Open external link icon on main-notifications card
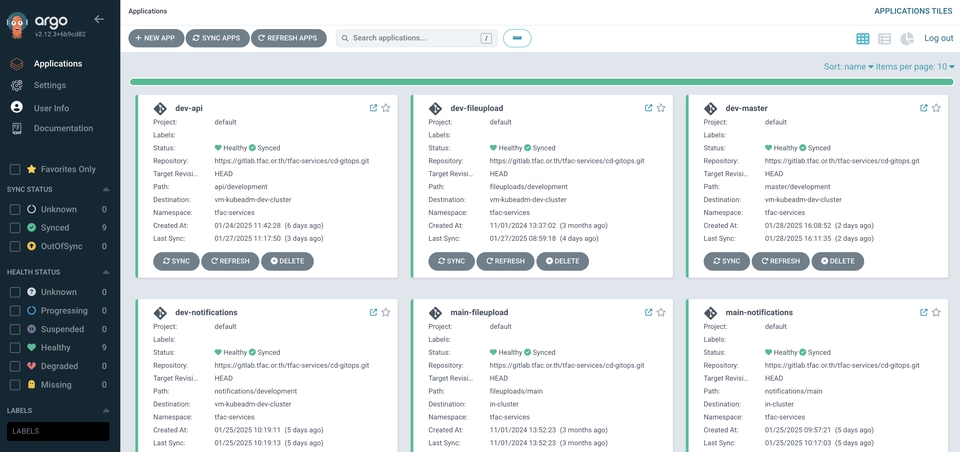Viewport: 960px width, 452px height. coord(924,312)
